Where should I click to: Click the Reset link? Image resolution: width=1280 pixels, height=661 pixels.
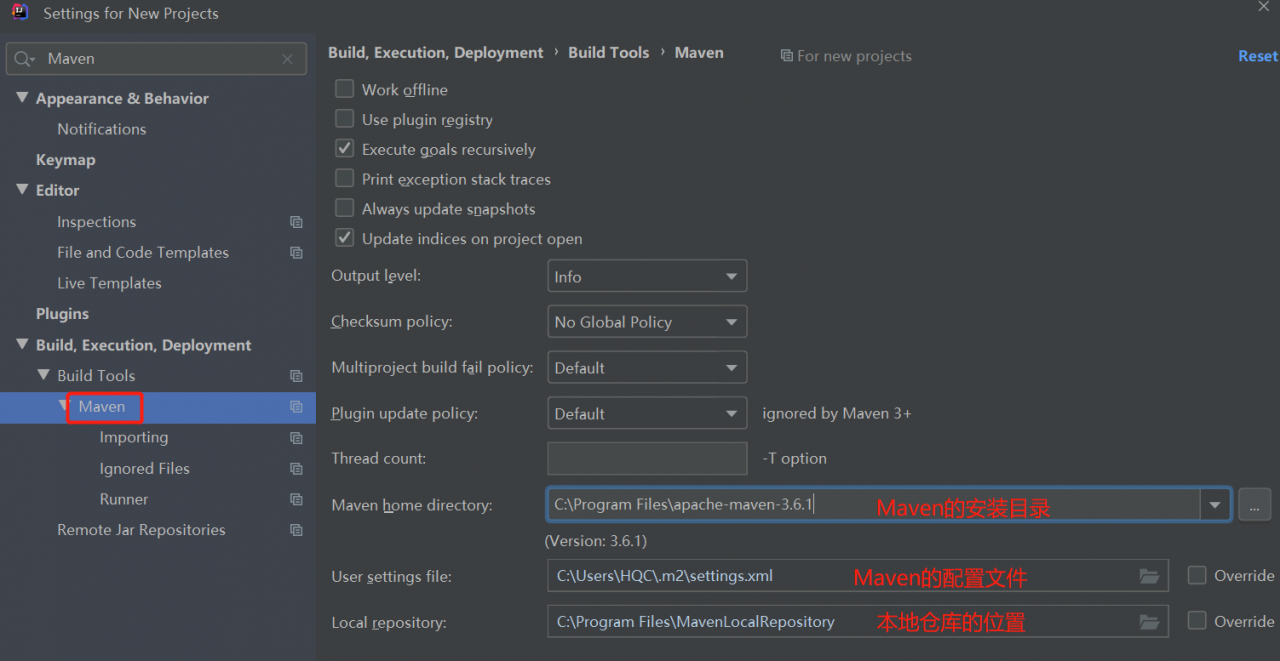click(x=1258, y=56)
